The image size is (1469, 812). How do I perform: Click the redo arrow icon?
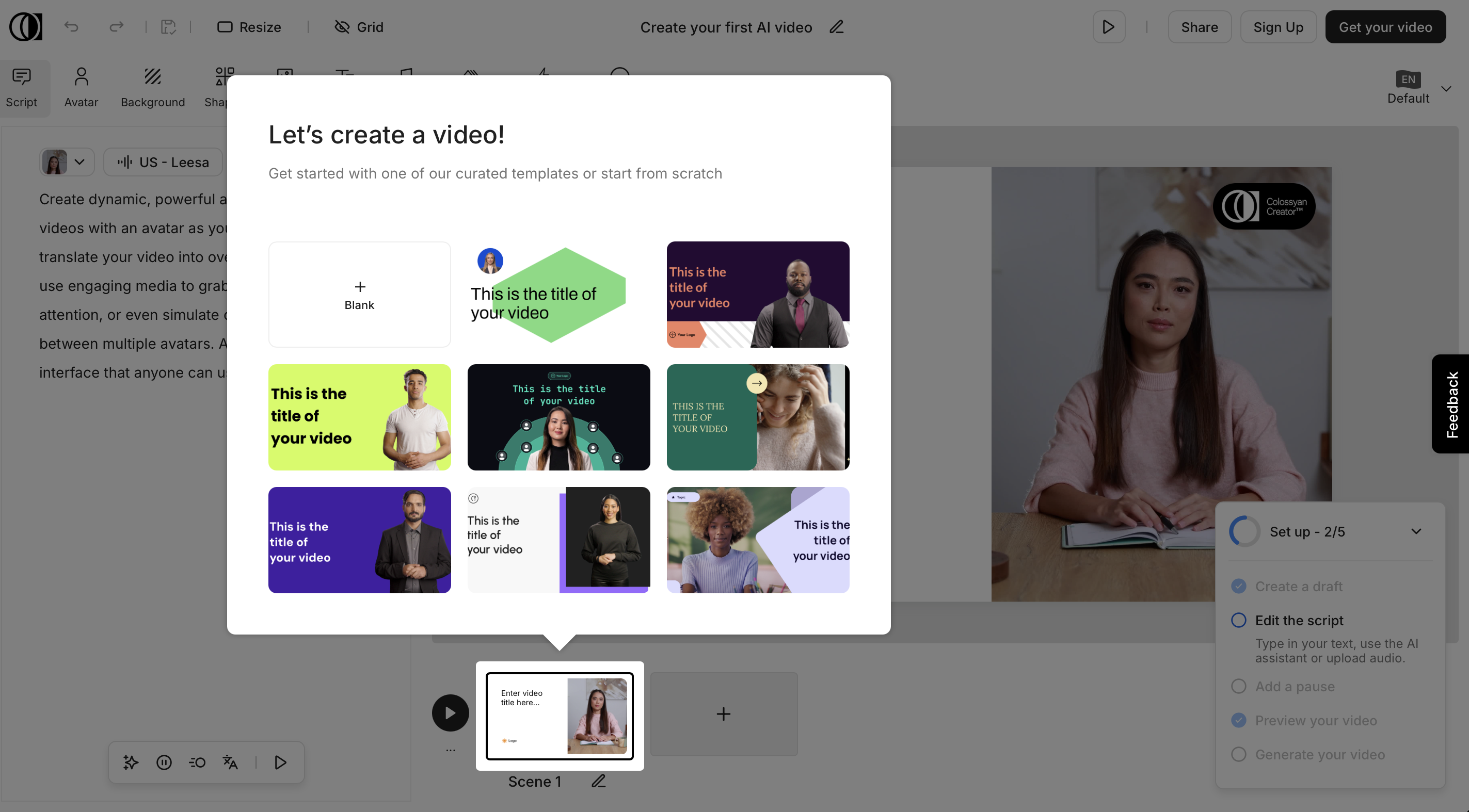(116, 27)
